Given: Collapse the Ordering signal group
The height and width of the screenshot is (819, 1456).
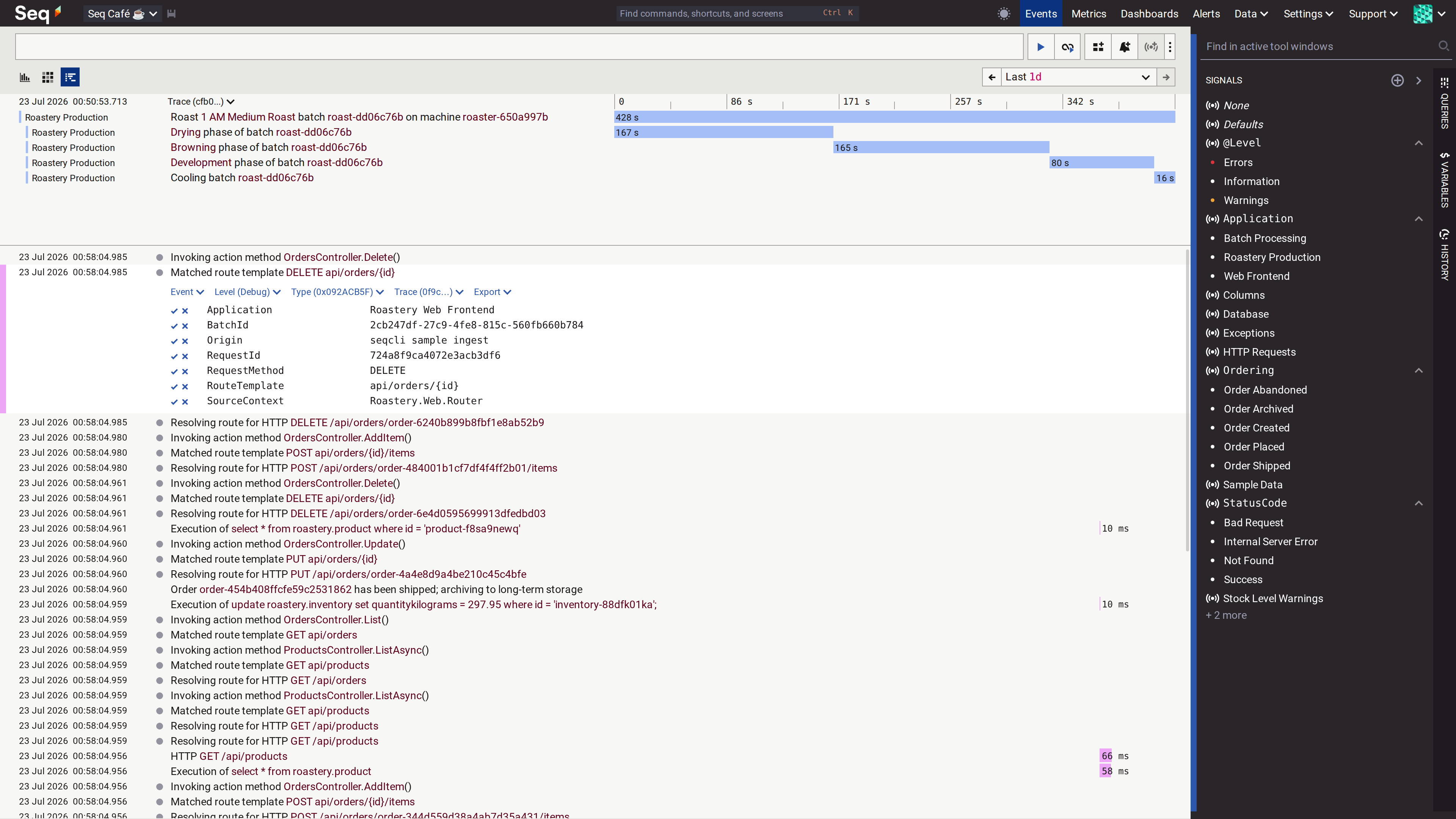Looking at the screenshot, I should (x=1419, y=371).
